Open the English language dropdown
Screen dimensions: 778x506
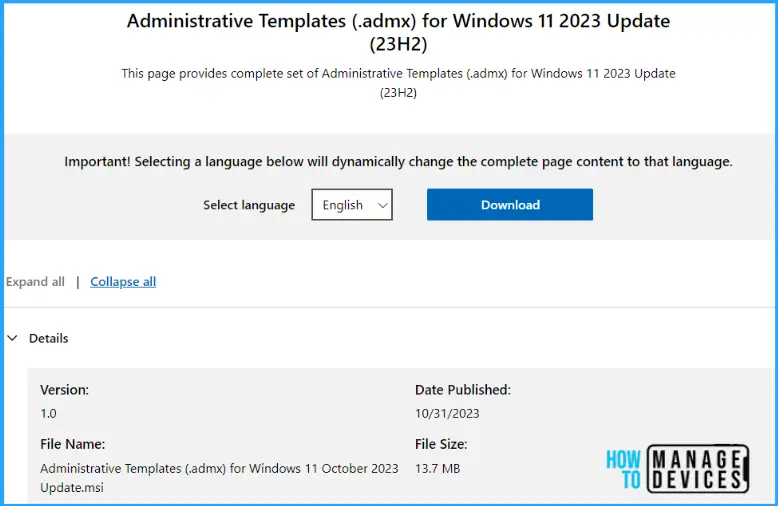click(x=351, y=205)
